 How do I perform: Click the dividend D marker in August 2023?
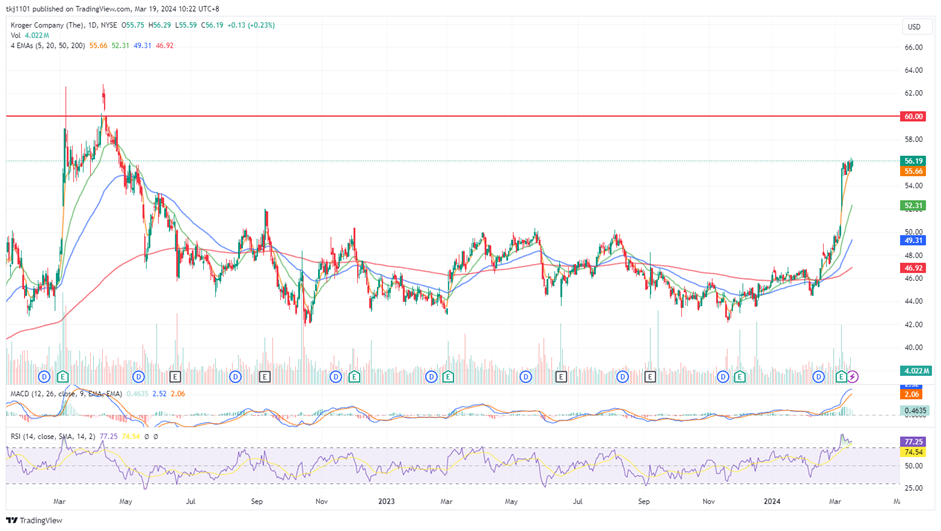[622, 377]
